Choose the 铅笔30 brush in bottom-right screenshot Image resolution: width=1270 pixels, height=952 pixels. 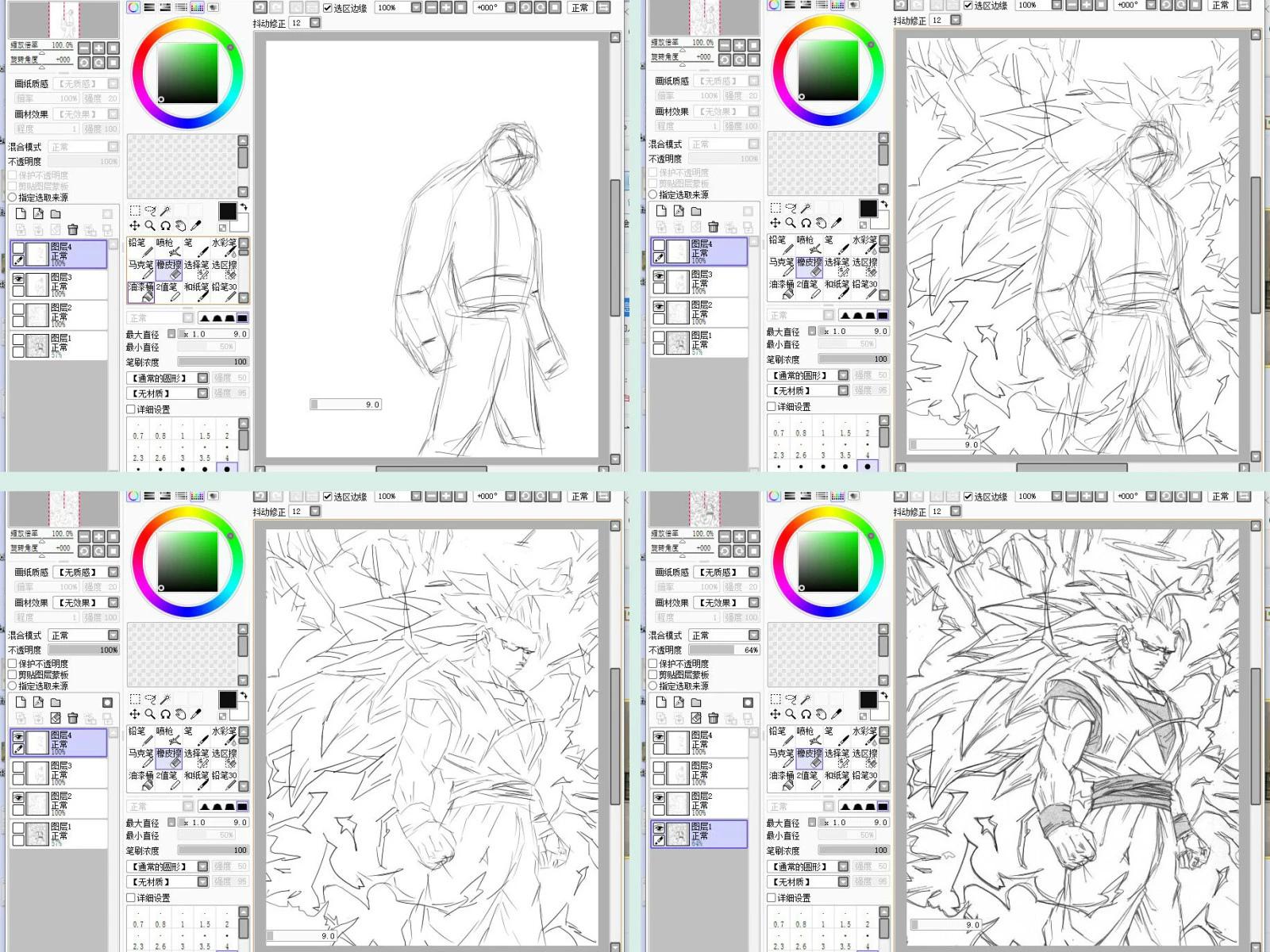tap(864, 781)
